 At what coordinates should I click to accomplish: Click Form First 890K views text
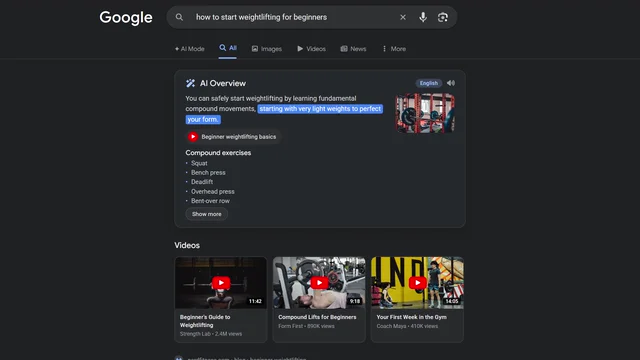[x=306, y=326]
